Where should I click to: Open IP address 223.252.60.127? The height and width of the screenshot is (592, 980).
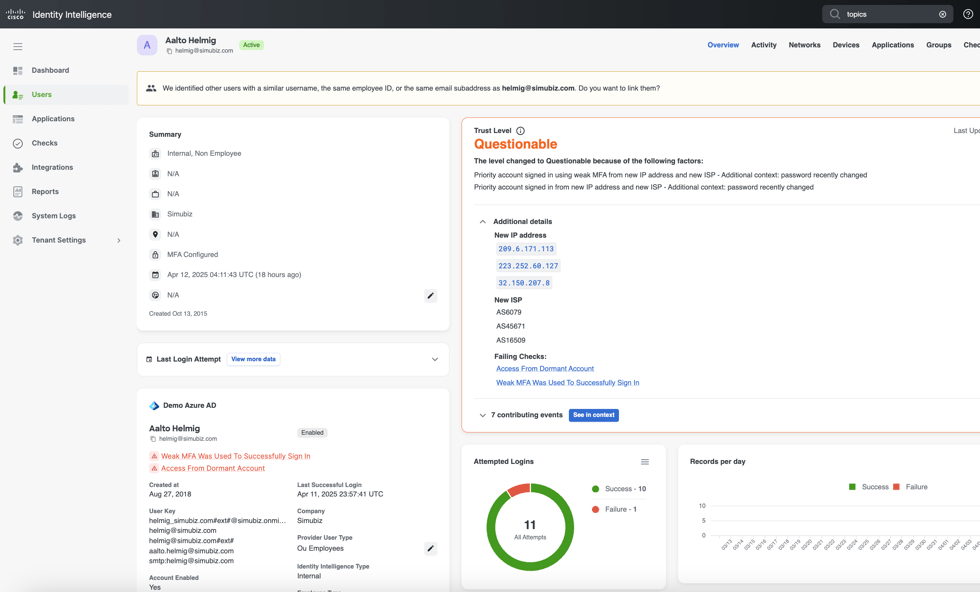tap(528, 266)
